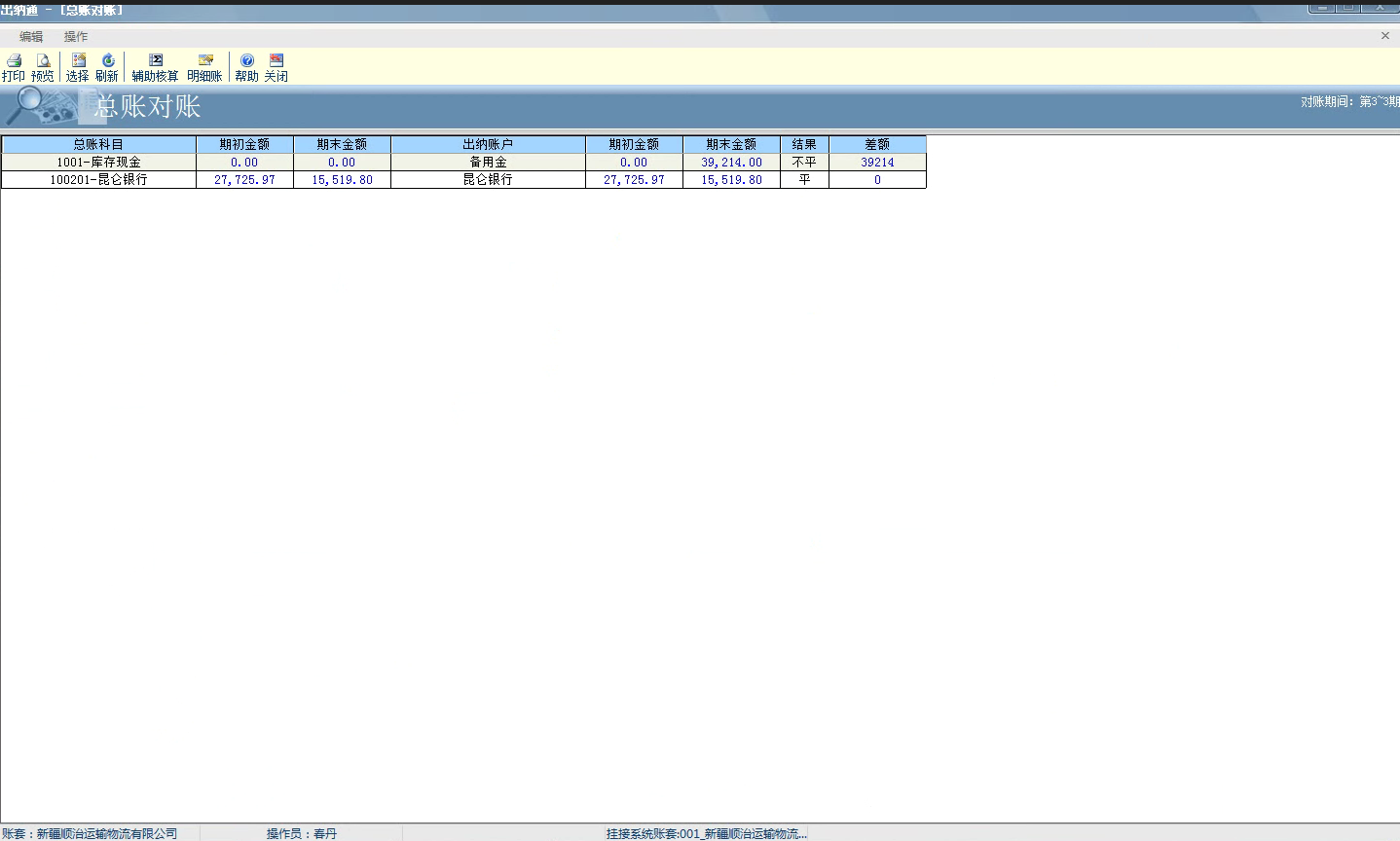Click the 39214 difference value cell
The width and height of the screenshot is (1400, 841).
(877, 163)
